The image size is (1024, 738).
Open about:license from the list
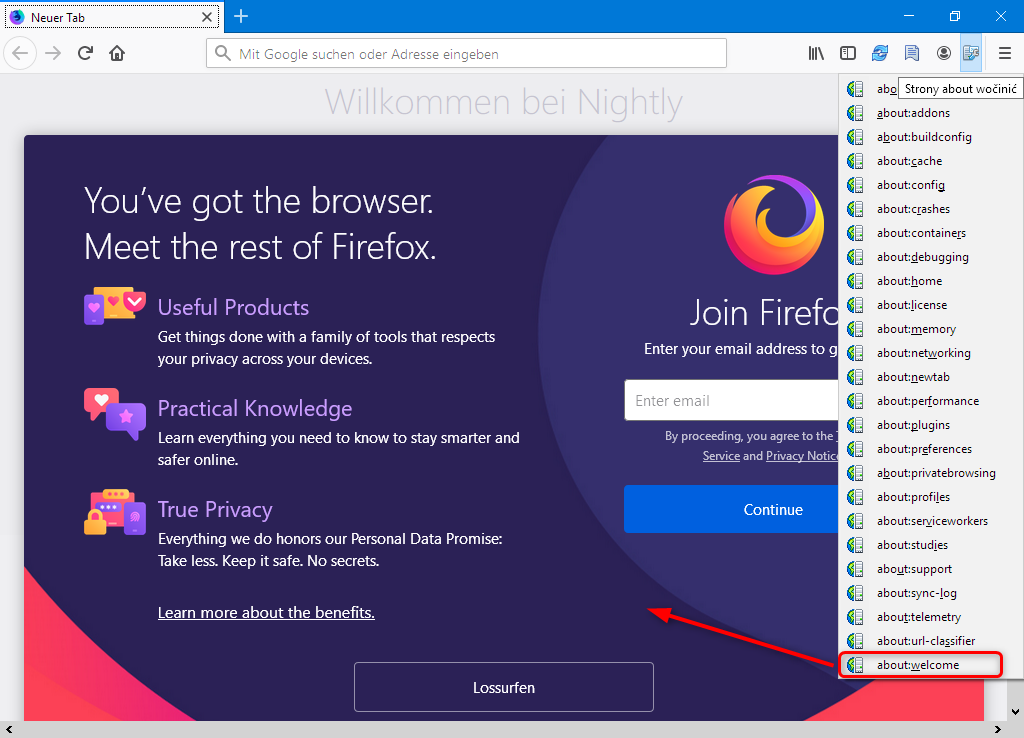931,305
